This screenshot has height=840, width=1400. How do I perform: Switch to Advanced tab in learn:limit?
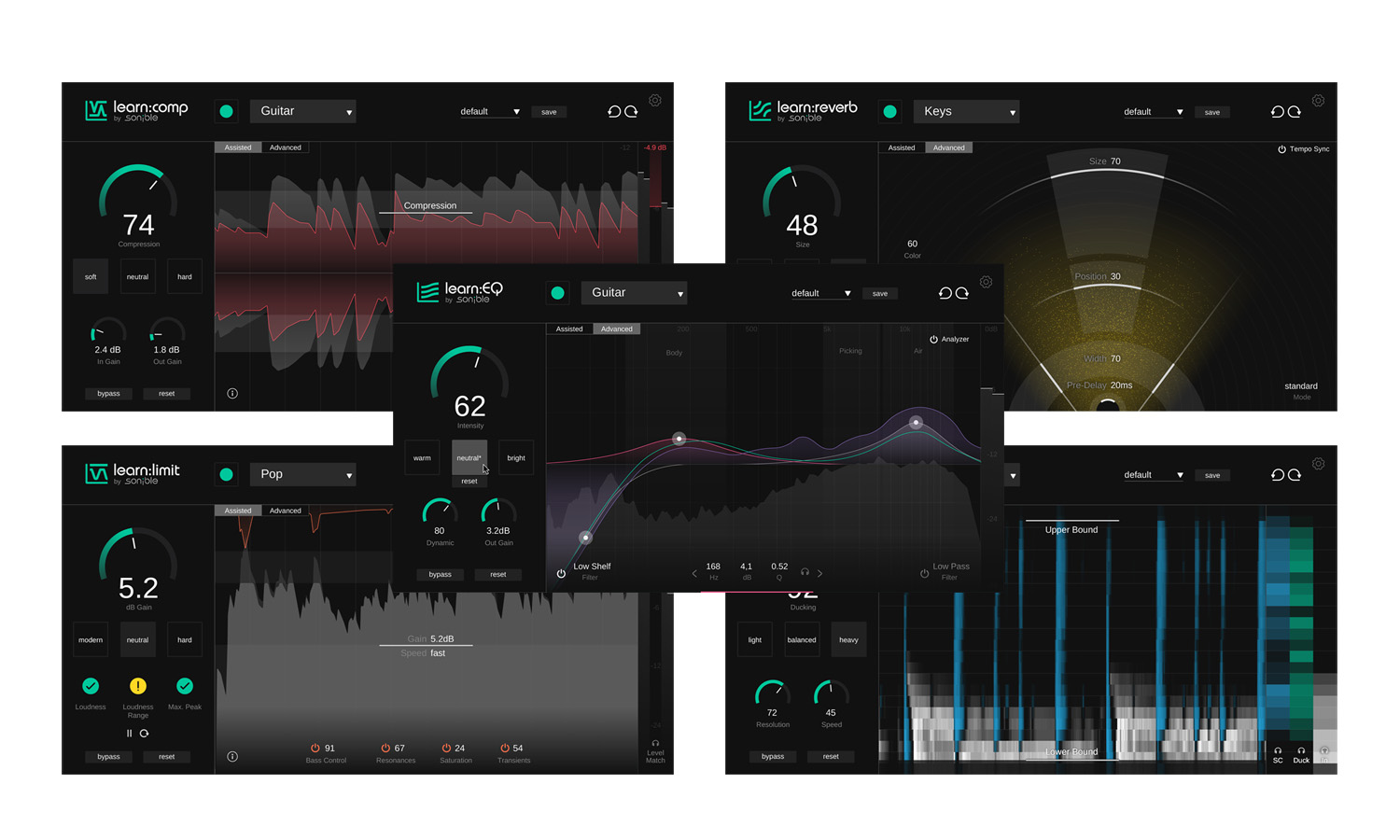pos(286,511)
